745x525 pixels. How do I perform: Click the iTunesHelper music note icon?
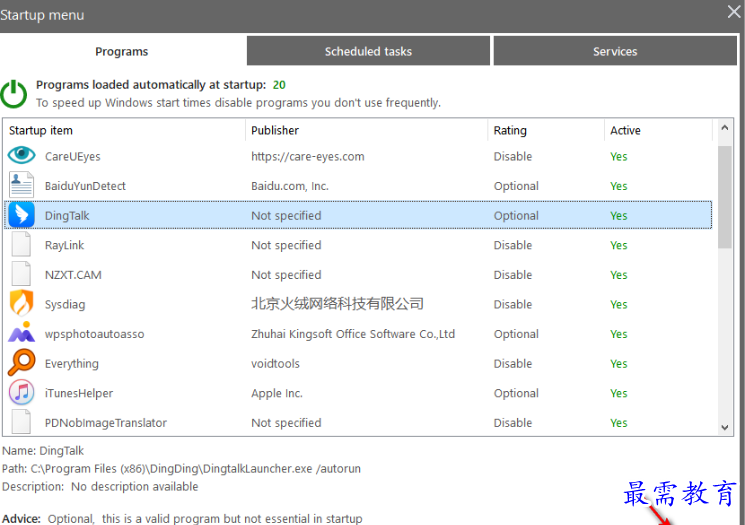[21, 392]
